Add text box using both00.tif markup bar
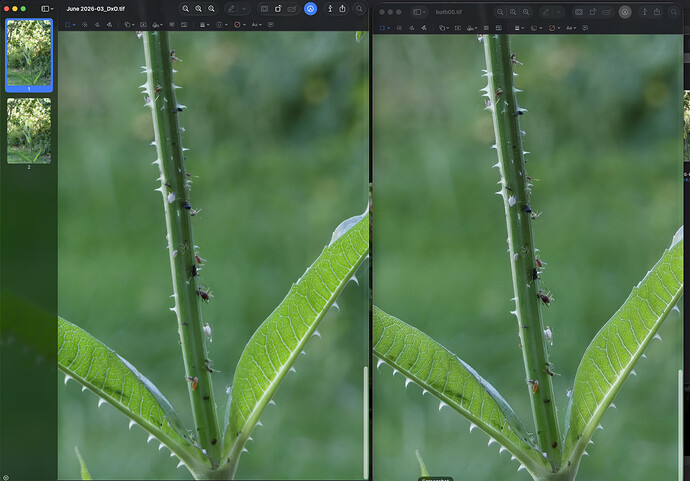This screenshot has width=690, height=481. click(458, 28)
